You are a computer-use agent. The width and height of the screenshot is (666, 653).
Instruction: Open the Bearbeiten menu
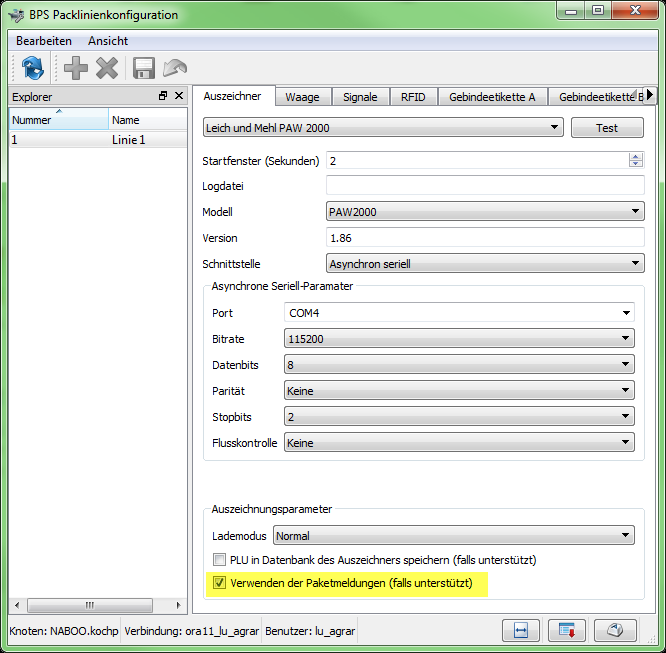click(x=43, y=41)
